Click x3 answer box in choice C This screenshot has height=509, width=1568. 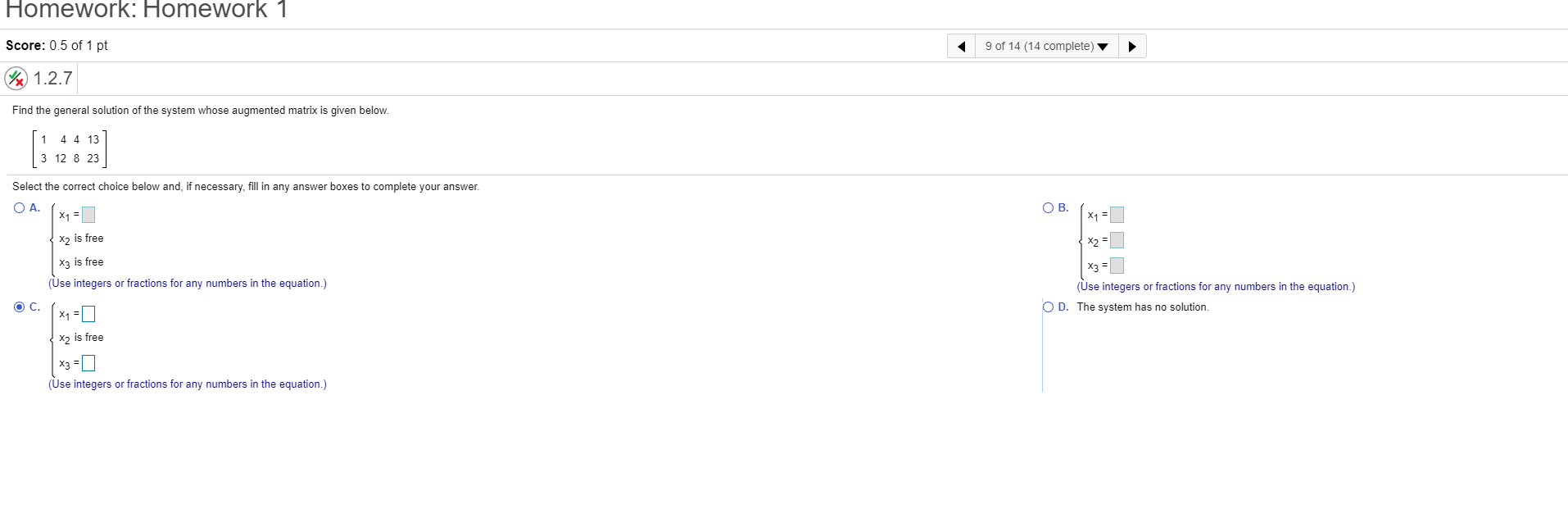point(88,363)
